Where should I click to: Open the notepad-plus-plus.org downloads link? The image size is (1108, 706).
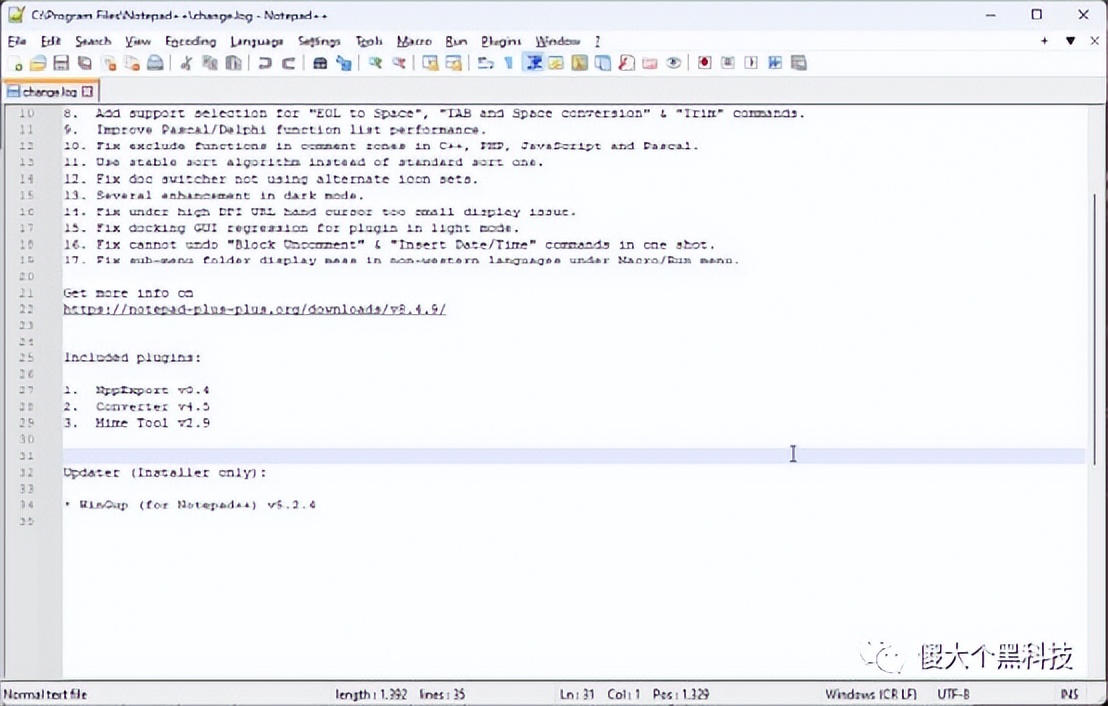[x=254, y=310]
